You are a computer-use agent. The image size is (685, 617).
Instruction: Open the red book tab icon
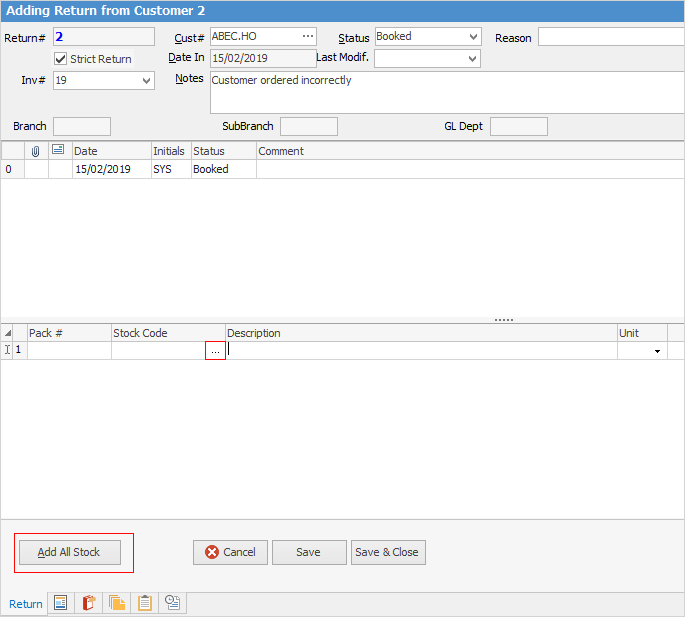89,603
